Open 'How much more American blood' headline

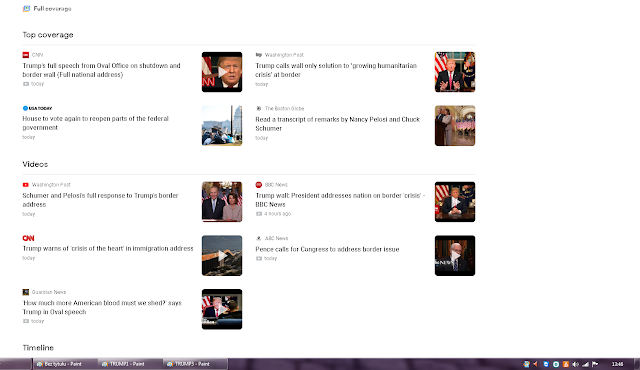coord(102,307)
